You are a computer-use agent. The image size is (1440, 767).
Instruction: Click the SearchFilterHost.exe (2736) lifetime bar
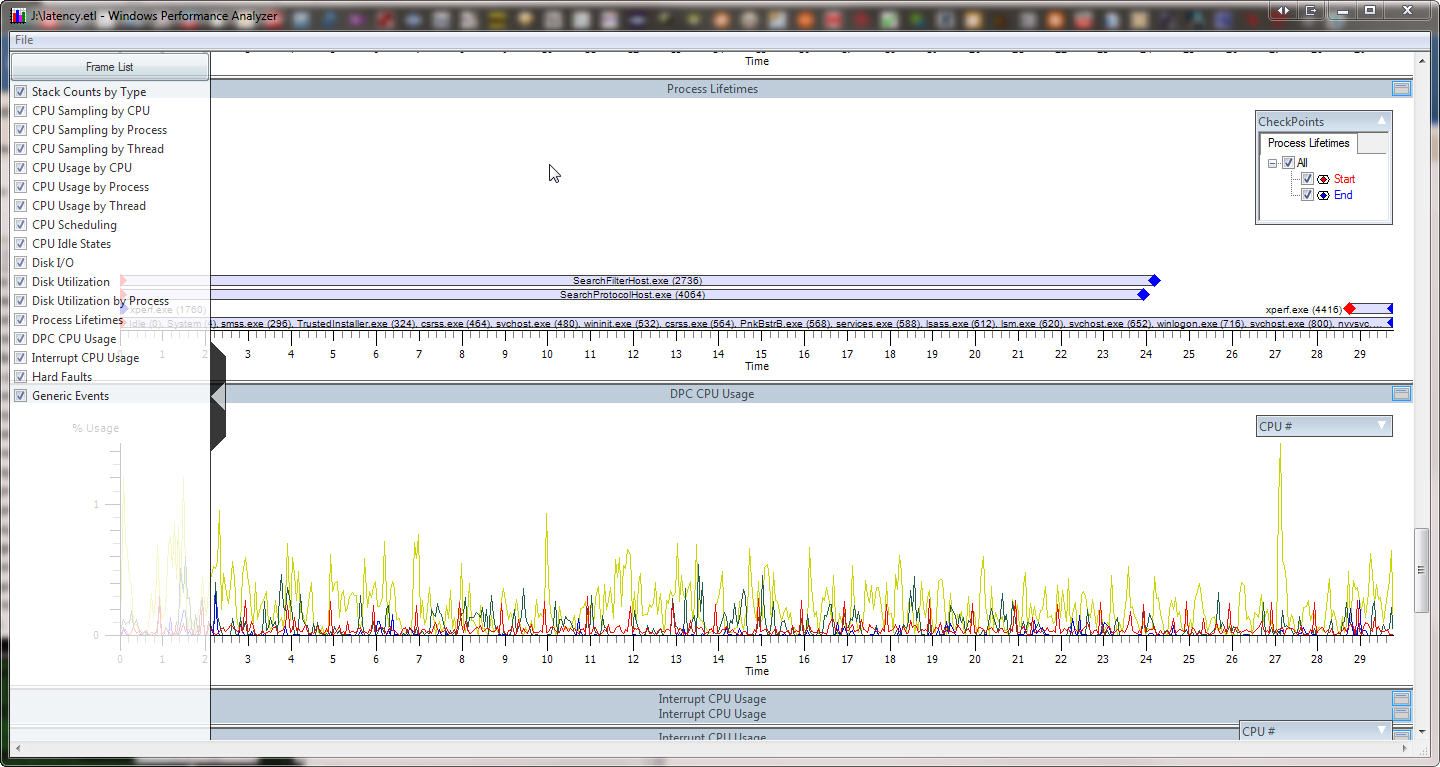(637, 281)
